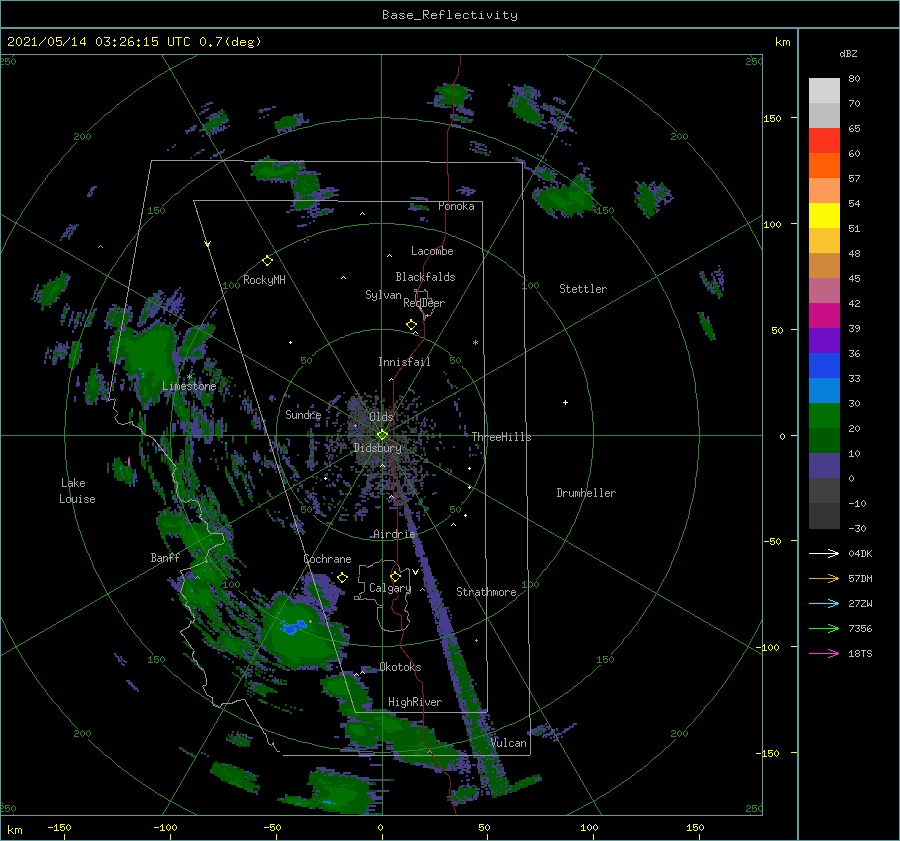Screen dimensions: 900x841
Task: Click the Innisfail label
Action: [x=404, y=362]
